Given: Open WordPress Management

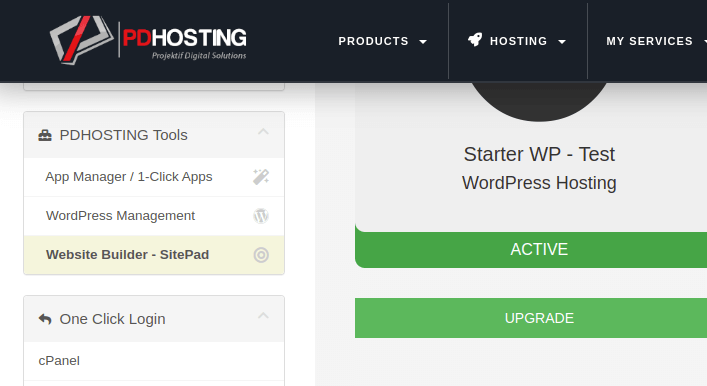Looking at the screenshot, I should pyautogui.click(x=154, y=216).
